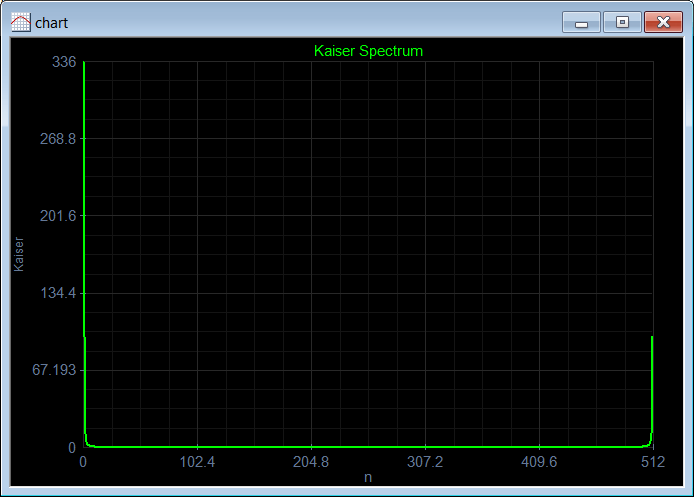Click y-axis value 134.4
The height and width of the screenshot is (497, 694).
pos(58,293)
